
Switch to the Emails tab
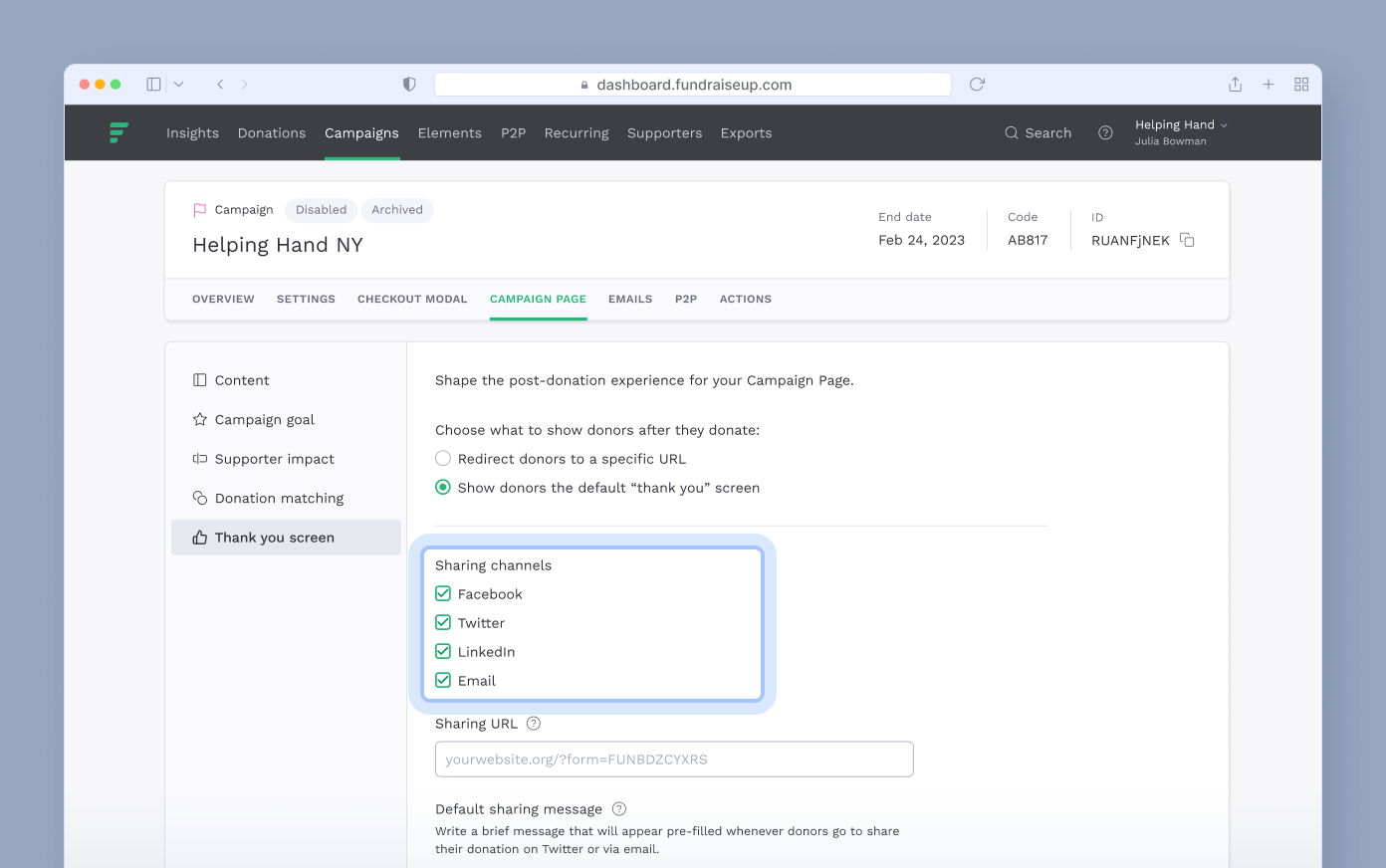coord(629,299)
